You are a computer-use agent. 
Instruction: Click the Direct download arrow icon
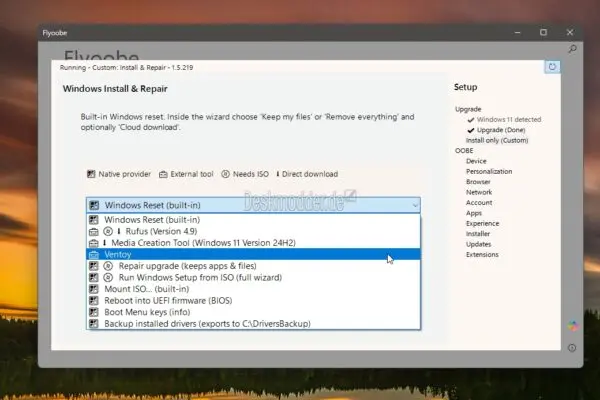[x=278, y=174]
